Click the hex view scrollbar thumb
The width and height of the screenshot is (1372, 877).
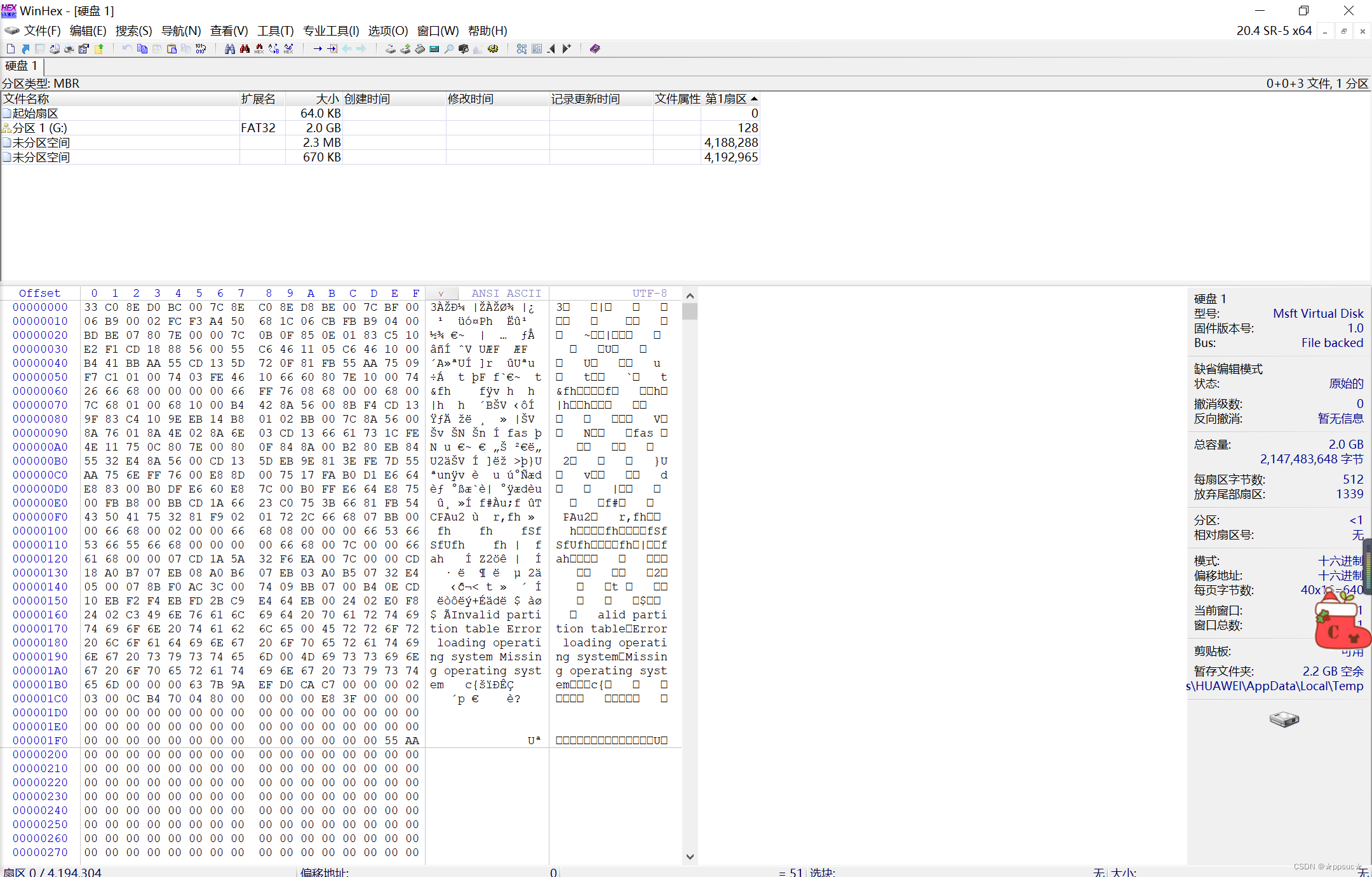pyautogui.click(x=690, y=311)
